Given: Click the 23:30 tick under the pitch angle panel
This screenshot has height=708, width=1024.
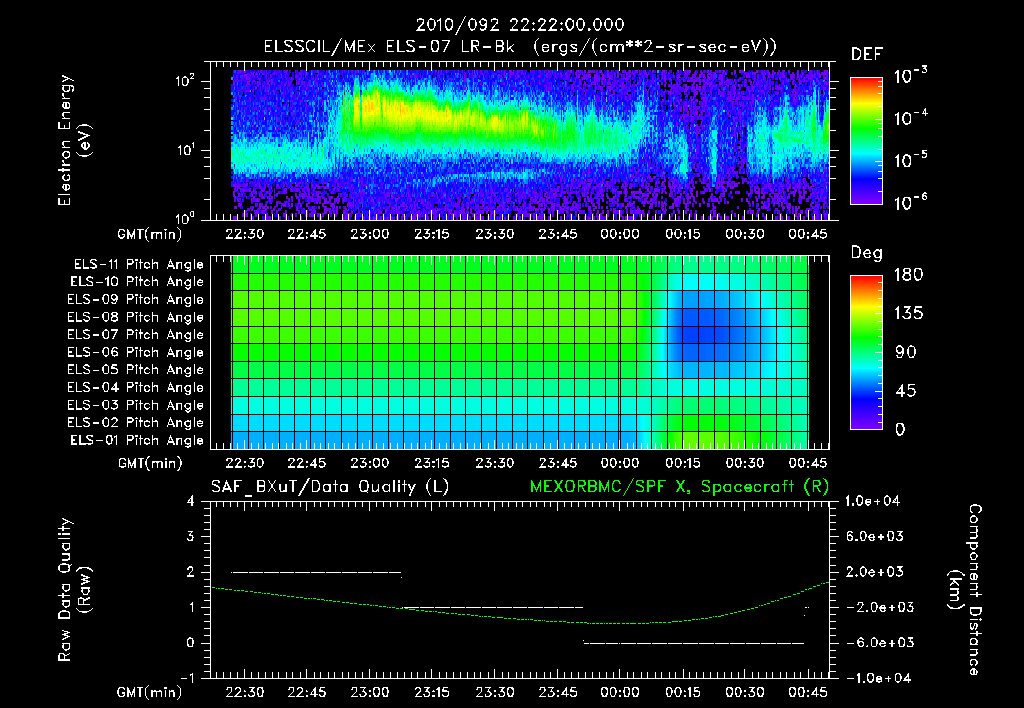Looking at the screenshot, I should [494, 464].
